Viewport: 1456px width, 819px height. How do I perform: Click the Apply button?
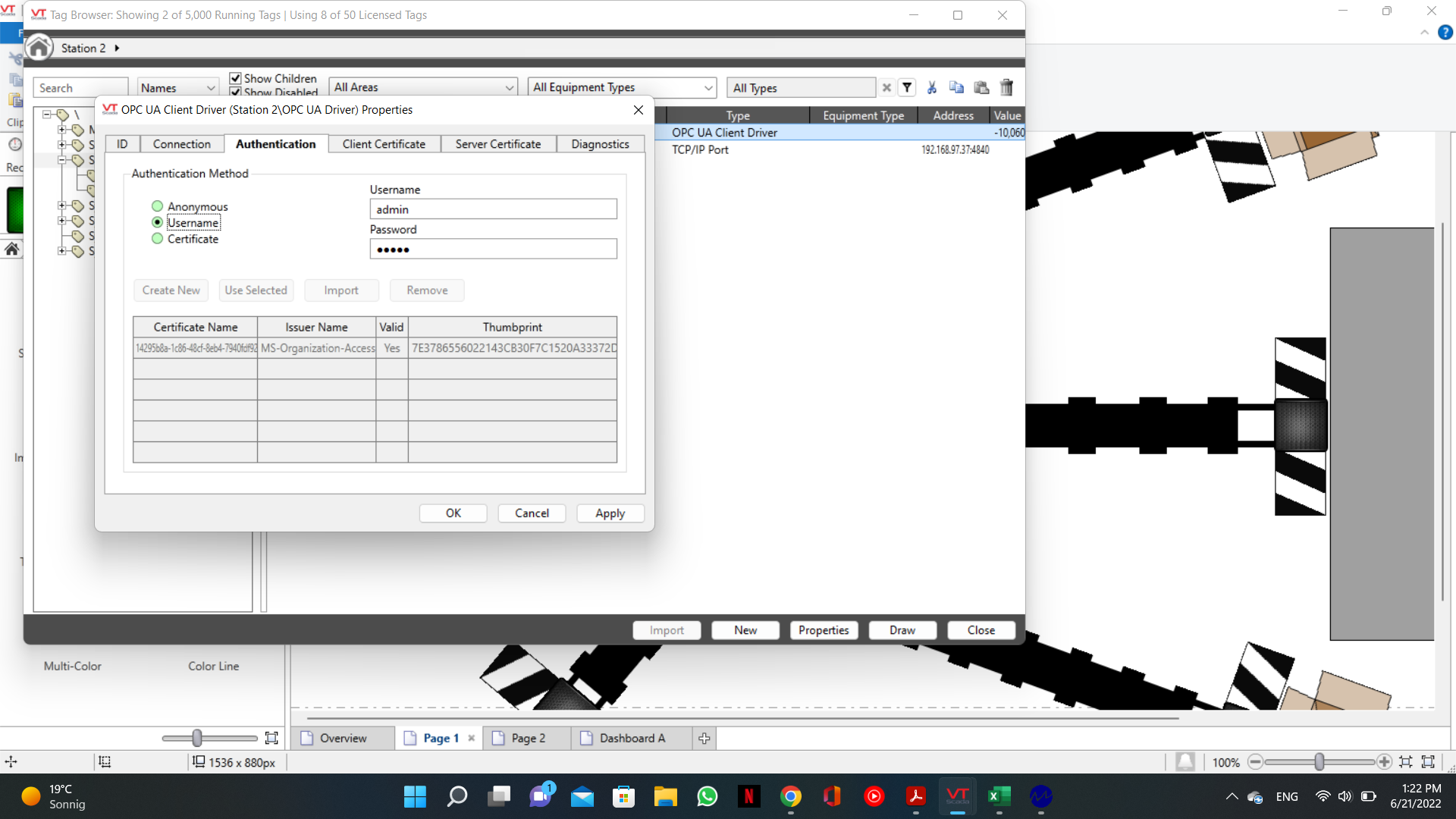610,513
